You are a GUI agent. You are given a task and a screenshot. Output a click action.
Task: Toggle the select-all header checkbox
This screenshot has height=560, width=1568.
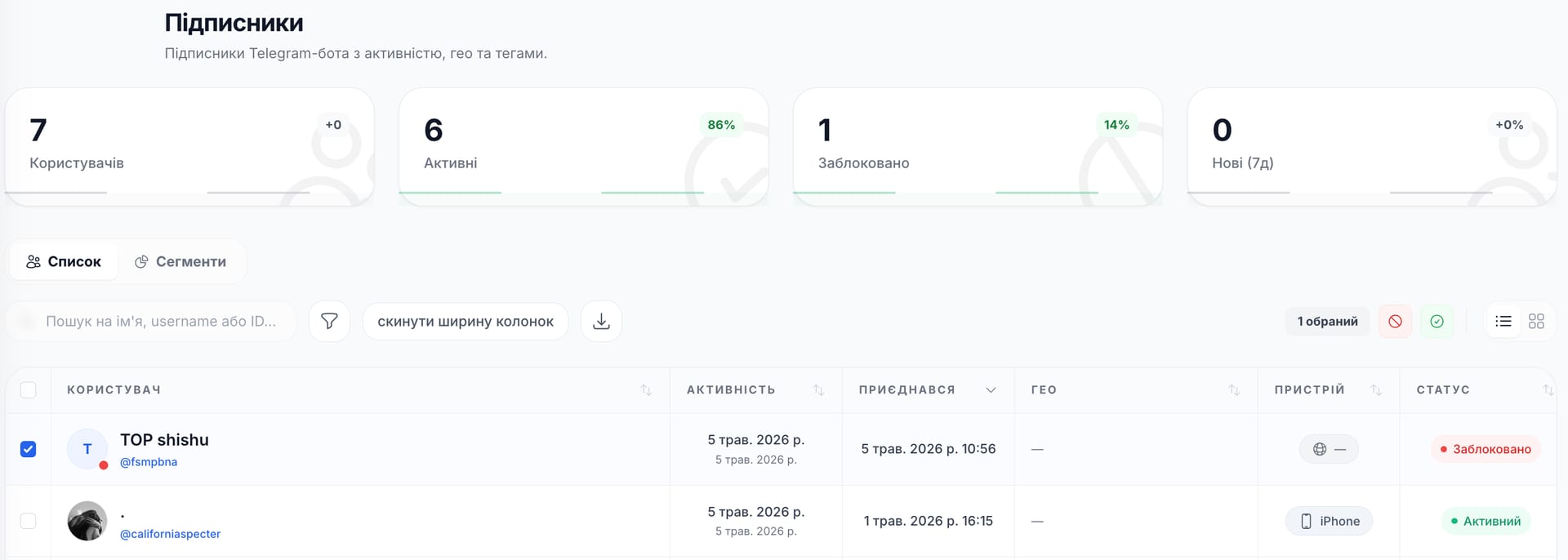coord(28,390)
